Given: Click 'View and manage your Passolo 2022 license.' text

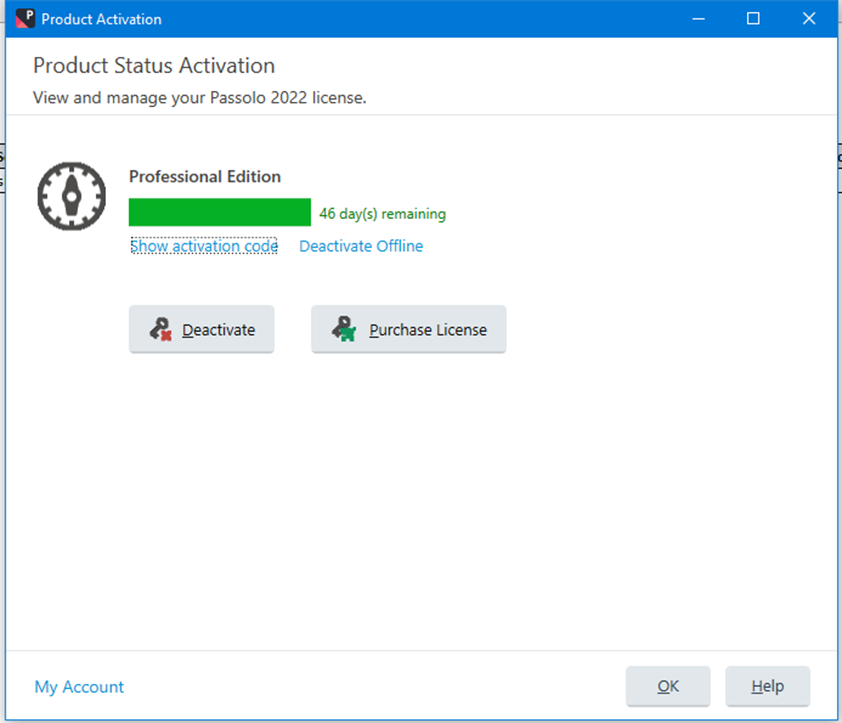Looking at the screenshot, I should (199, 98).
